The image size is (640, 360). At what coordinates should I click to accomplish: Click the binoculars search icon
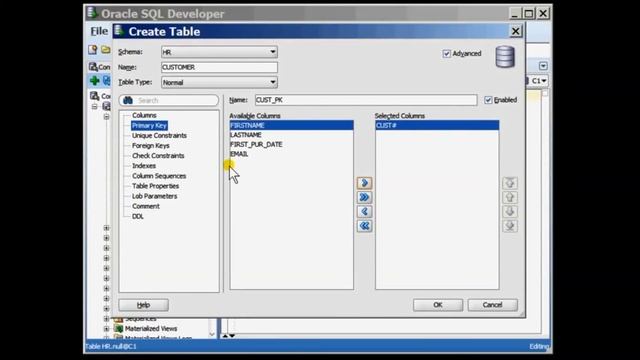[128, 100]
